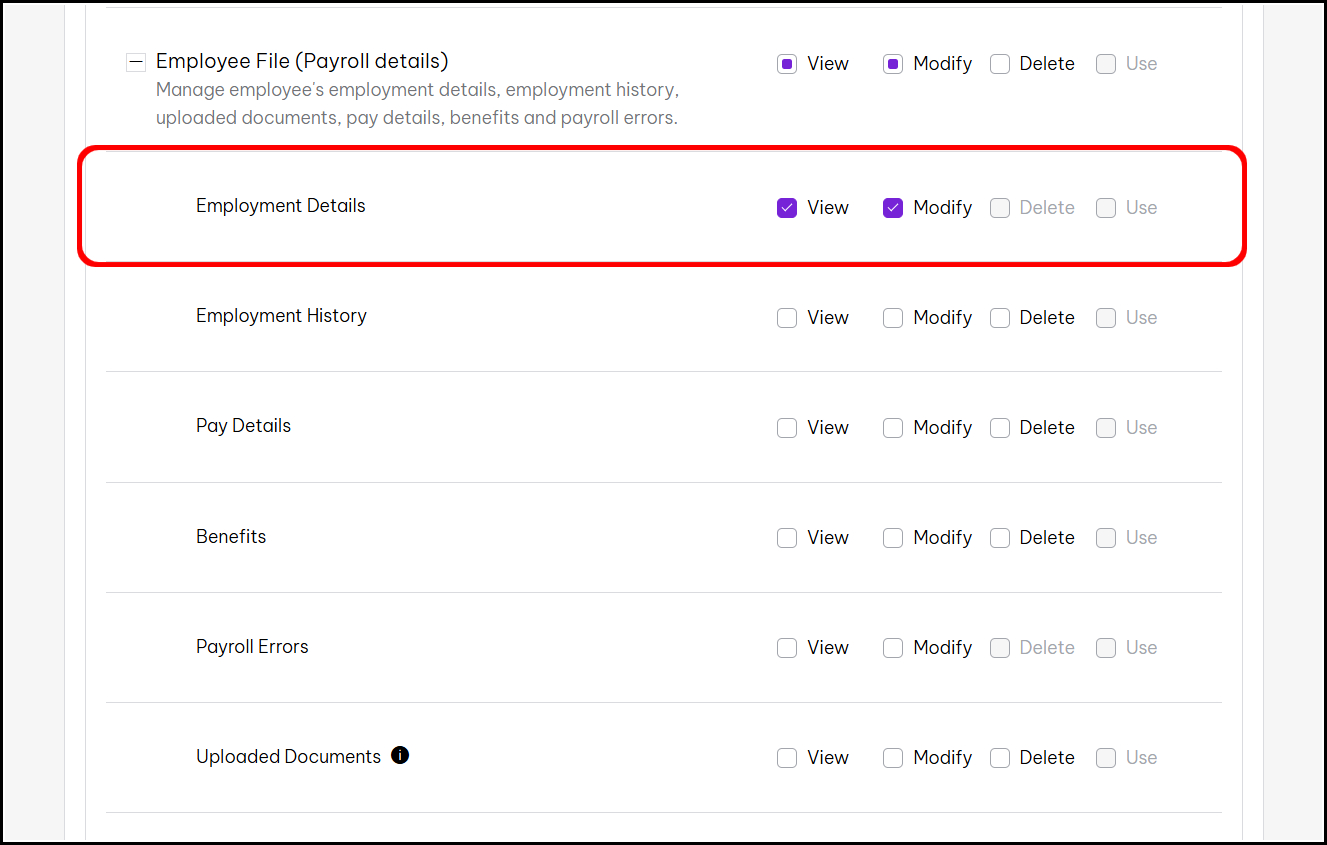Enable View for Employment History
Viewport: 1327px width, 845px height.
point(787,318)
